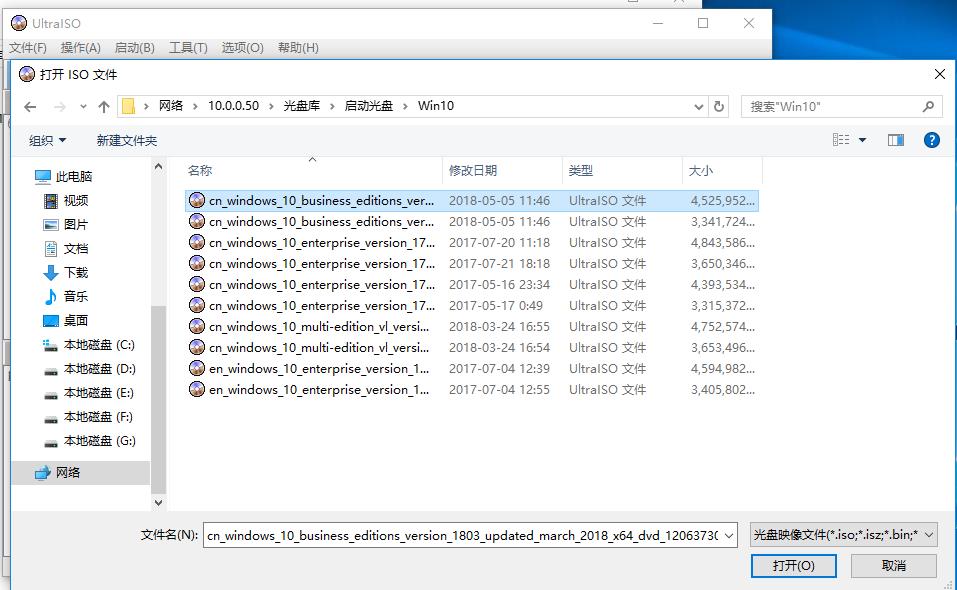Click the search magnifier icon
The height and width of the screenshot is (590, 957).
[928, 107]
